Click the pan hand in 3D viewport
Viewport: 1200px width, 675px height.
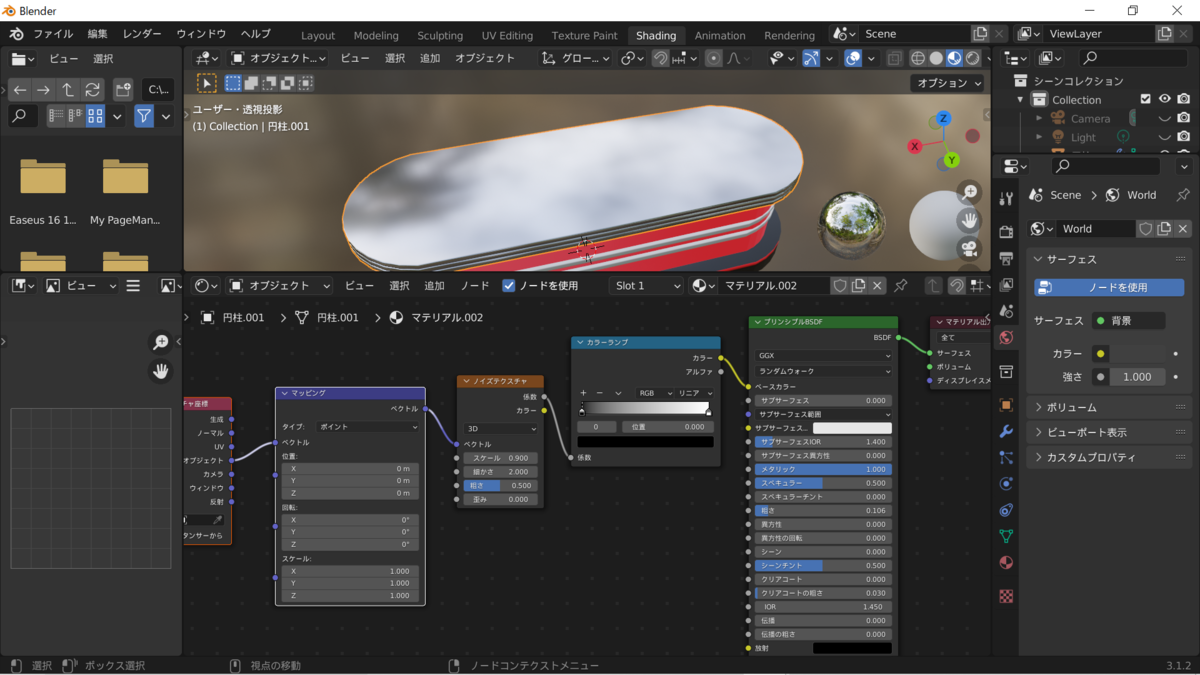tap(969, 220)
